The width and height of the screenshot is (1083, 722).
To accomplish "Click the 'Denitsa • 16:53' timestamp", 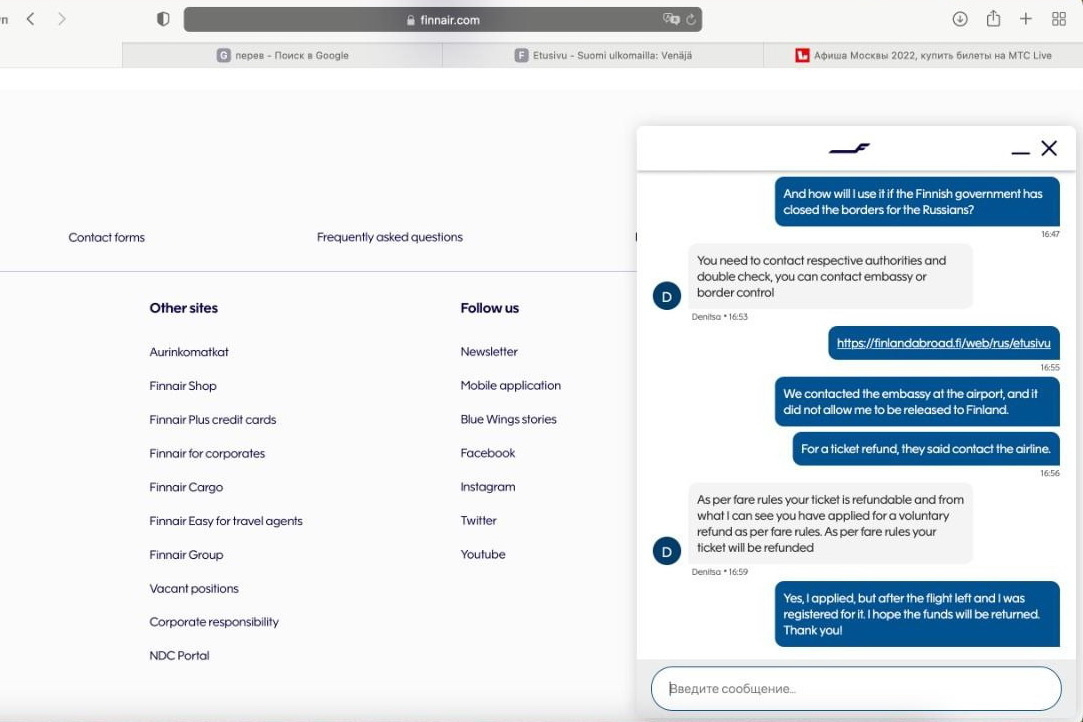I will coord(720,317).
